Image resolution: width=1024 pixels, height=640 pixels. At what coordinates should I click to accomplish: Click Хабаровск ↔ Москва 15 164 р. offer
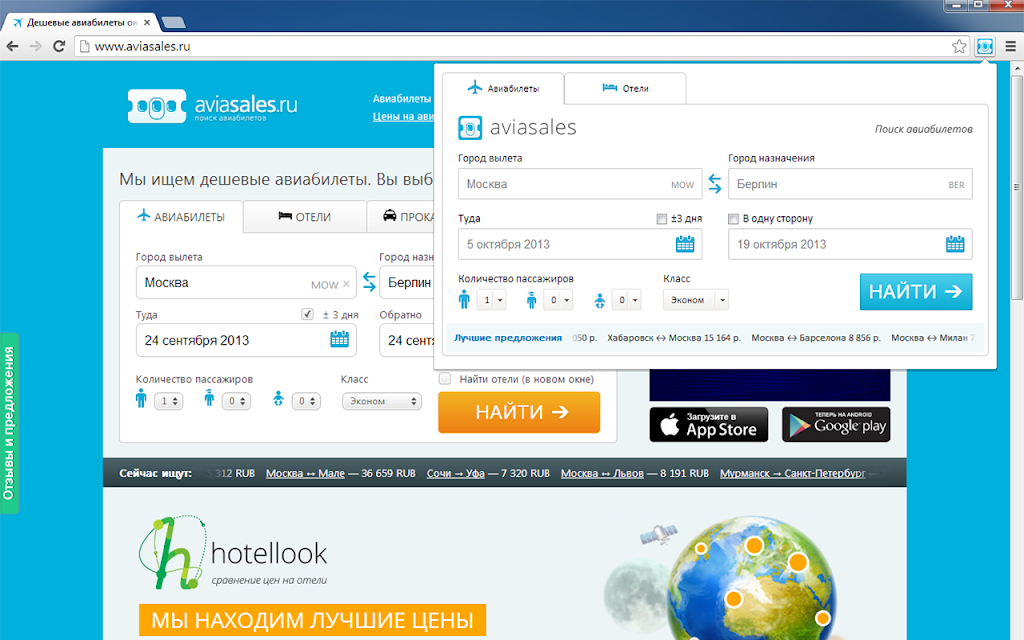click(674, 338)
